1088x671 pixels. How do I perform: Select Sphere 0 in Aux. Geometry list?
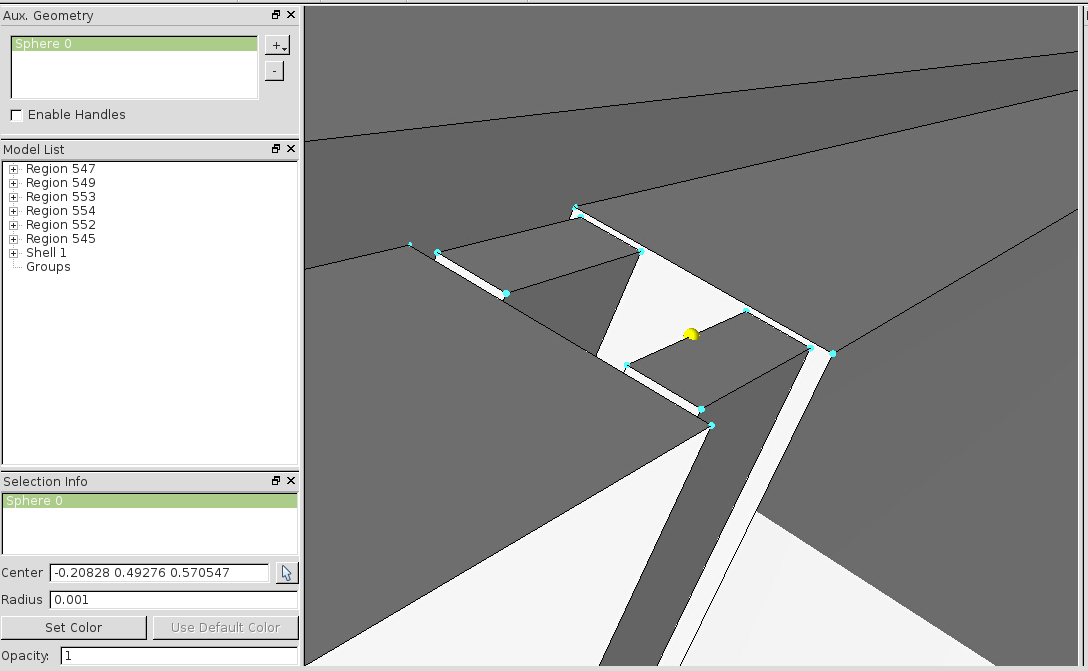(x=135, y=44)
